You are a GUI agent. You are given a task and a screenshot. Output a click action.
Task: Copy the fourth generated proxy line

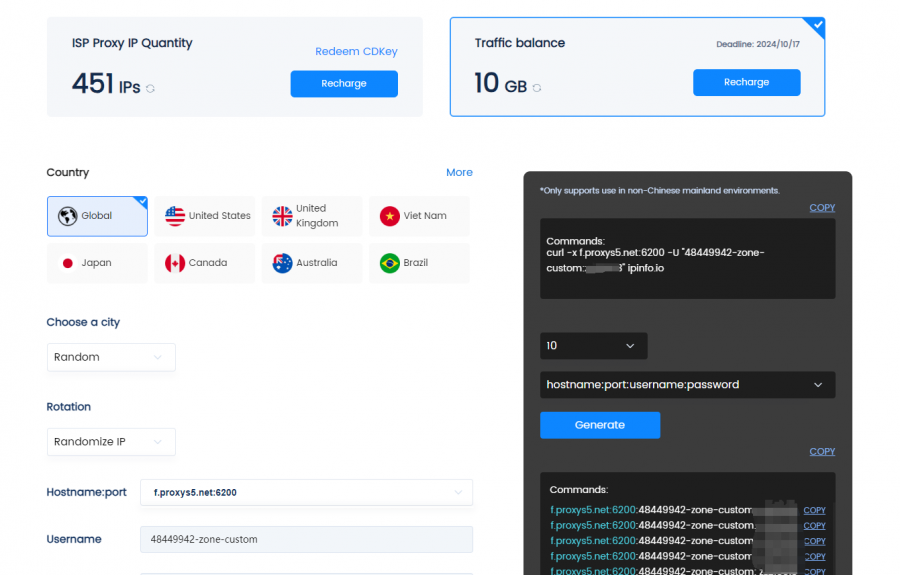[x=814, y=557]
